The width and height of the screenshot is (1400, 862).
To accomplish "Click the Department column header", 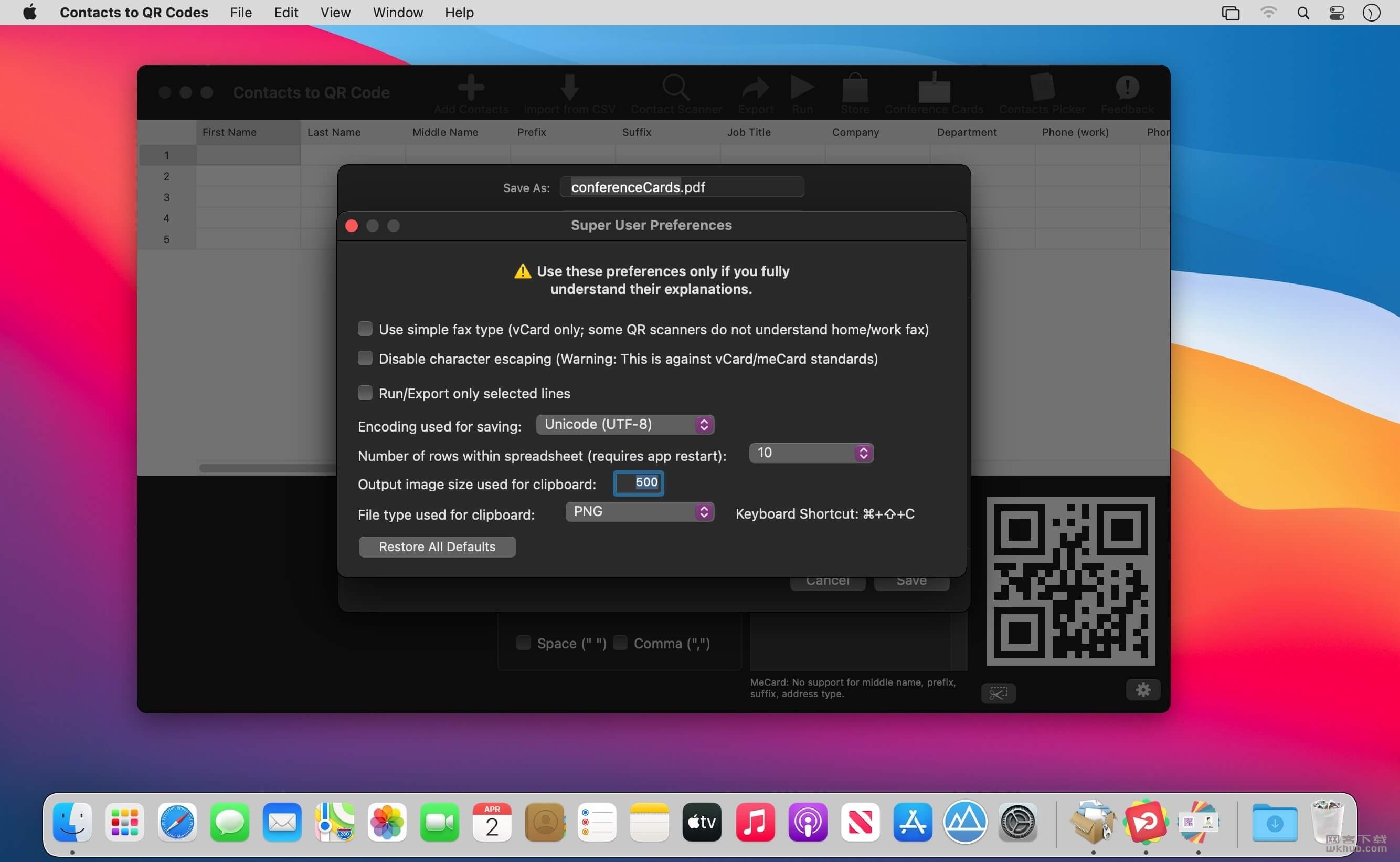I will tap(982, 132).
